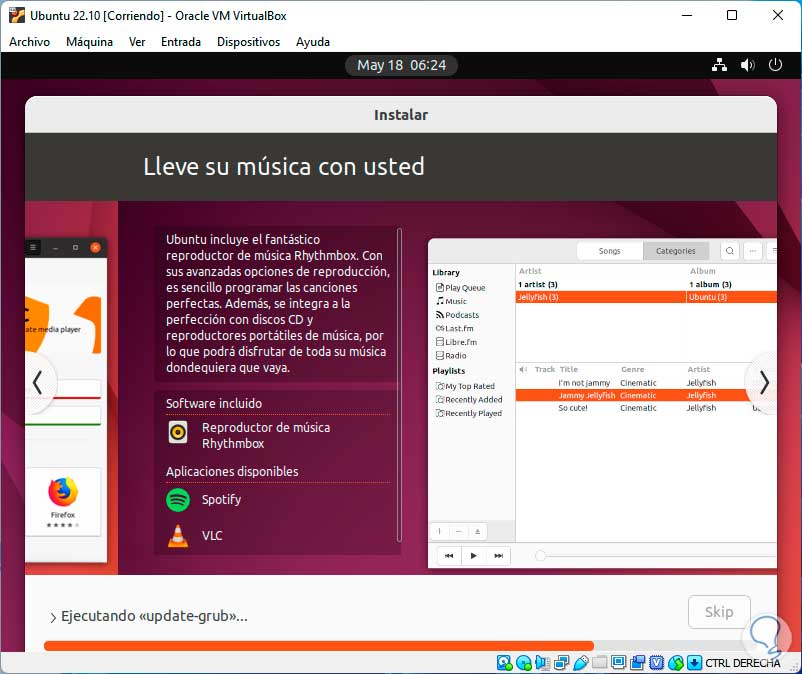Click the play button in Rhythmbox preview

(x=474, y=556)
